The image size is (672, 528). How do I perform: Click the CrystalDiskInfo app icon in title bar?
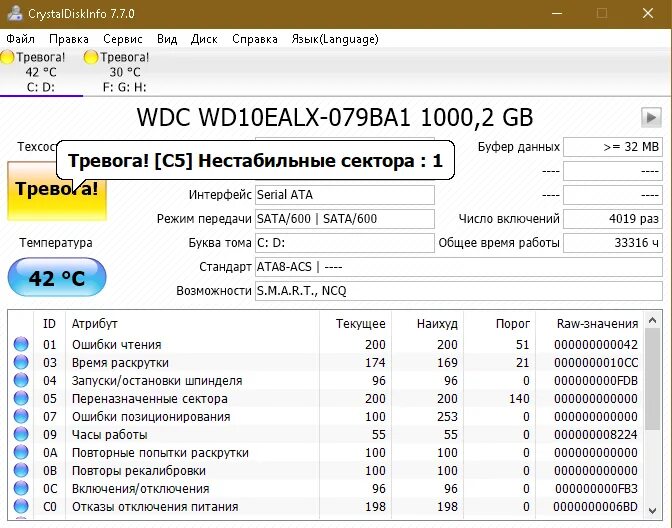pos(15,13)
